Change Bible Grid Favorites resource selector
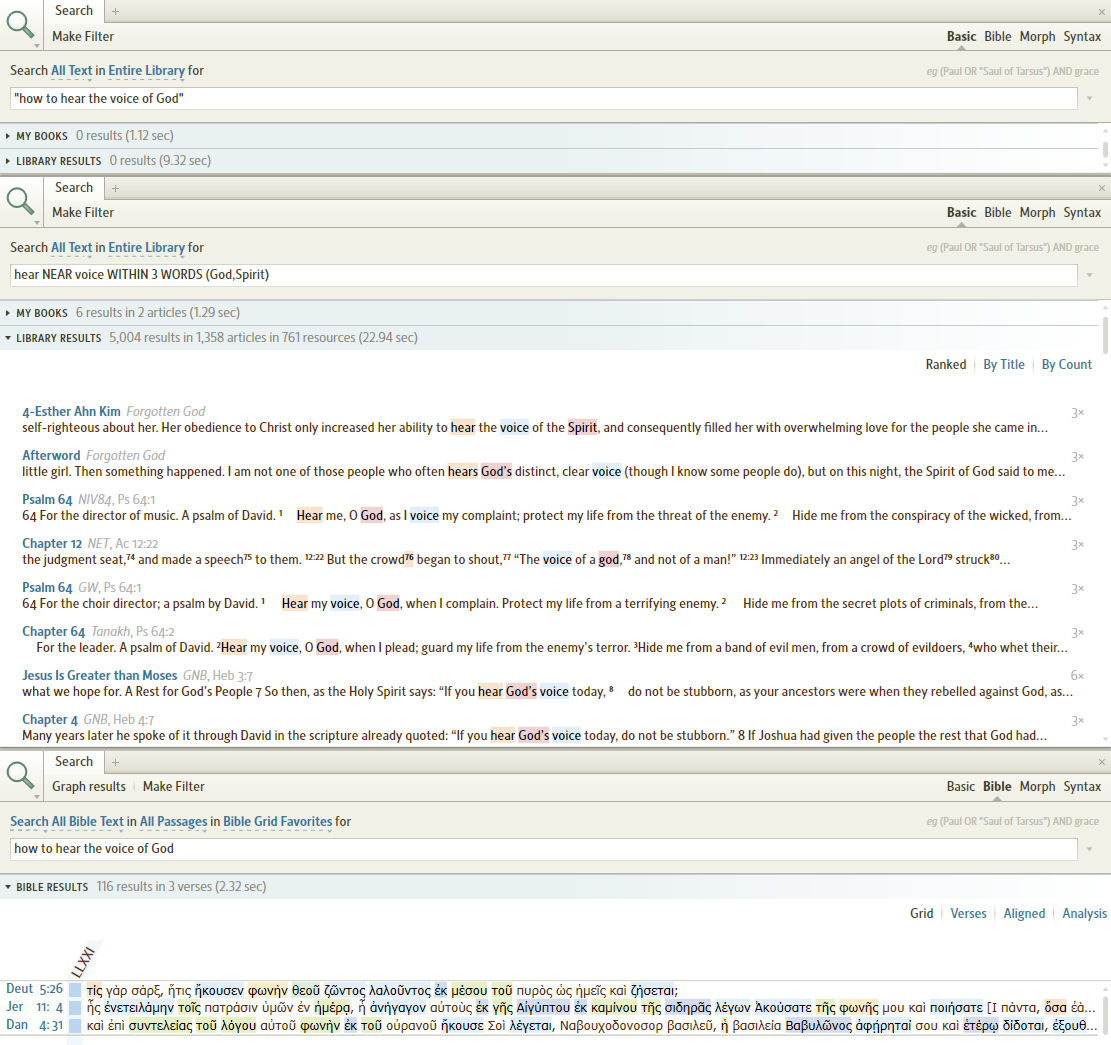 (x=278, y=822)
